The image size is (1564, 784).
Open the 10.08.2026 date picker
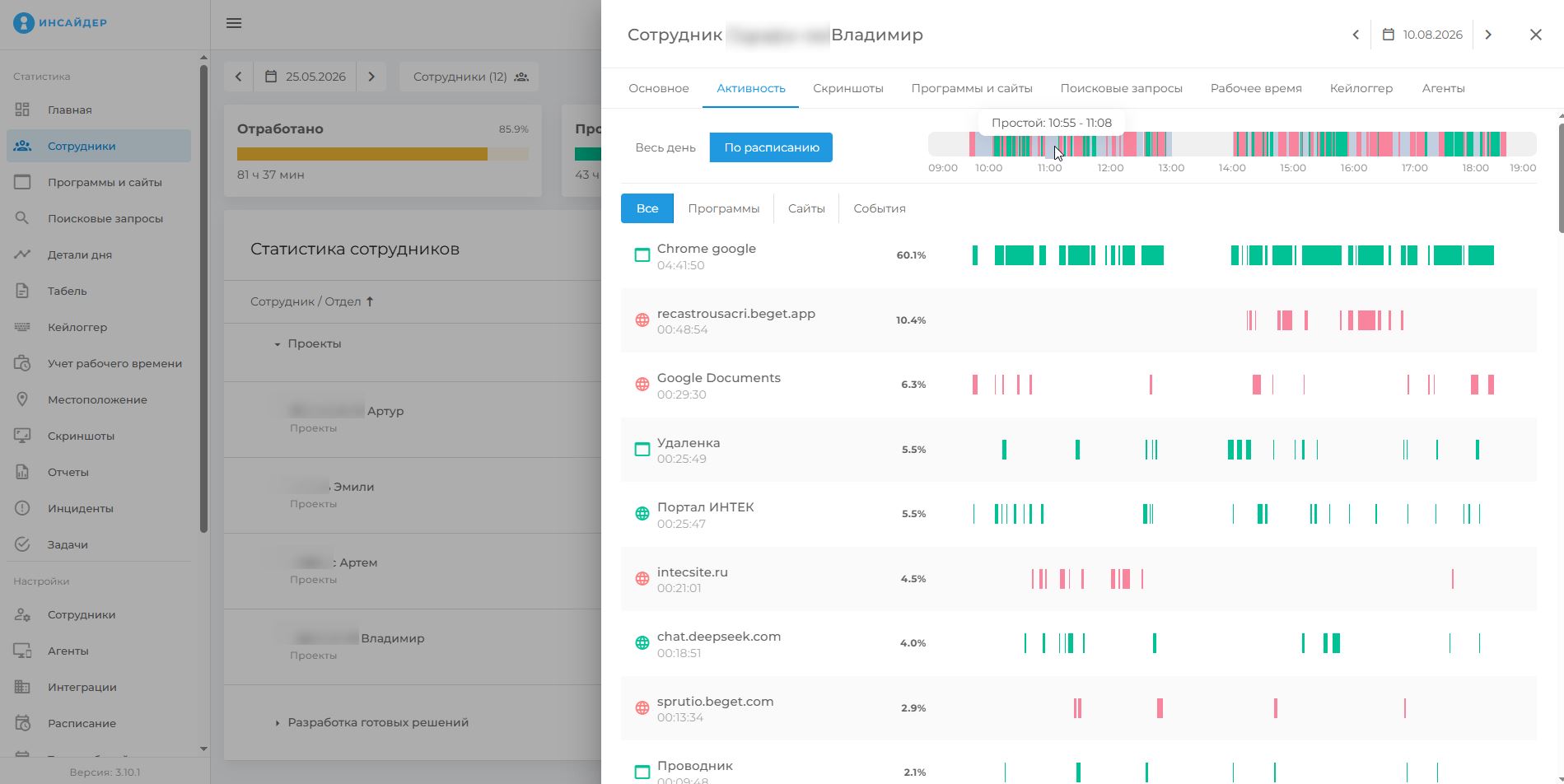tap(1422, 35)
